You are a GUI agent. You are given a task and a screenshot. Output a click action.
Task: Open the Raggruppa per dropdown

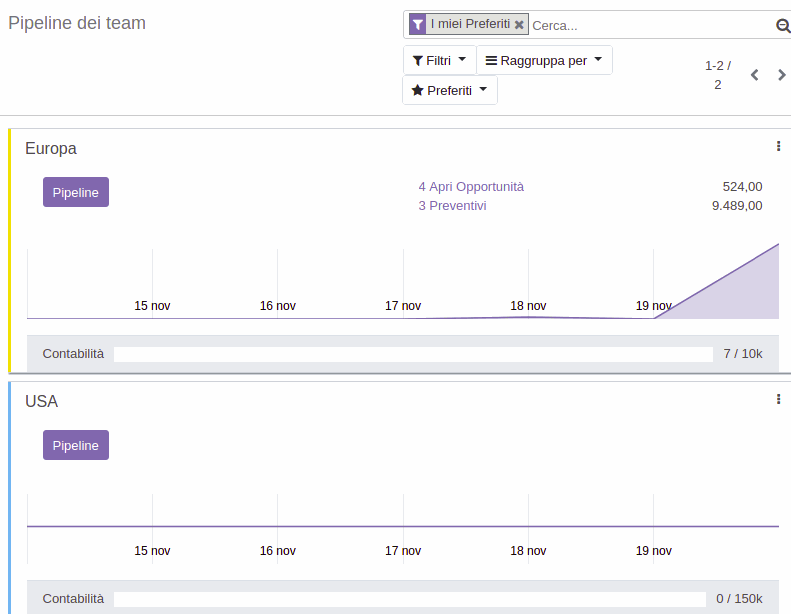[x=544, y=61]
